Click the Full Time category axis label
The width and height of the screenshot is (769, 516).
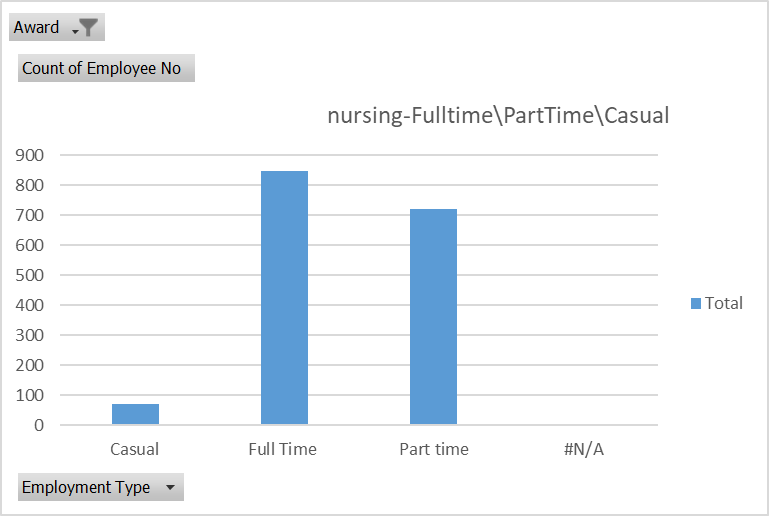pos(283,449)
